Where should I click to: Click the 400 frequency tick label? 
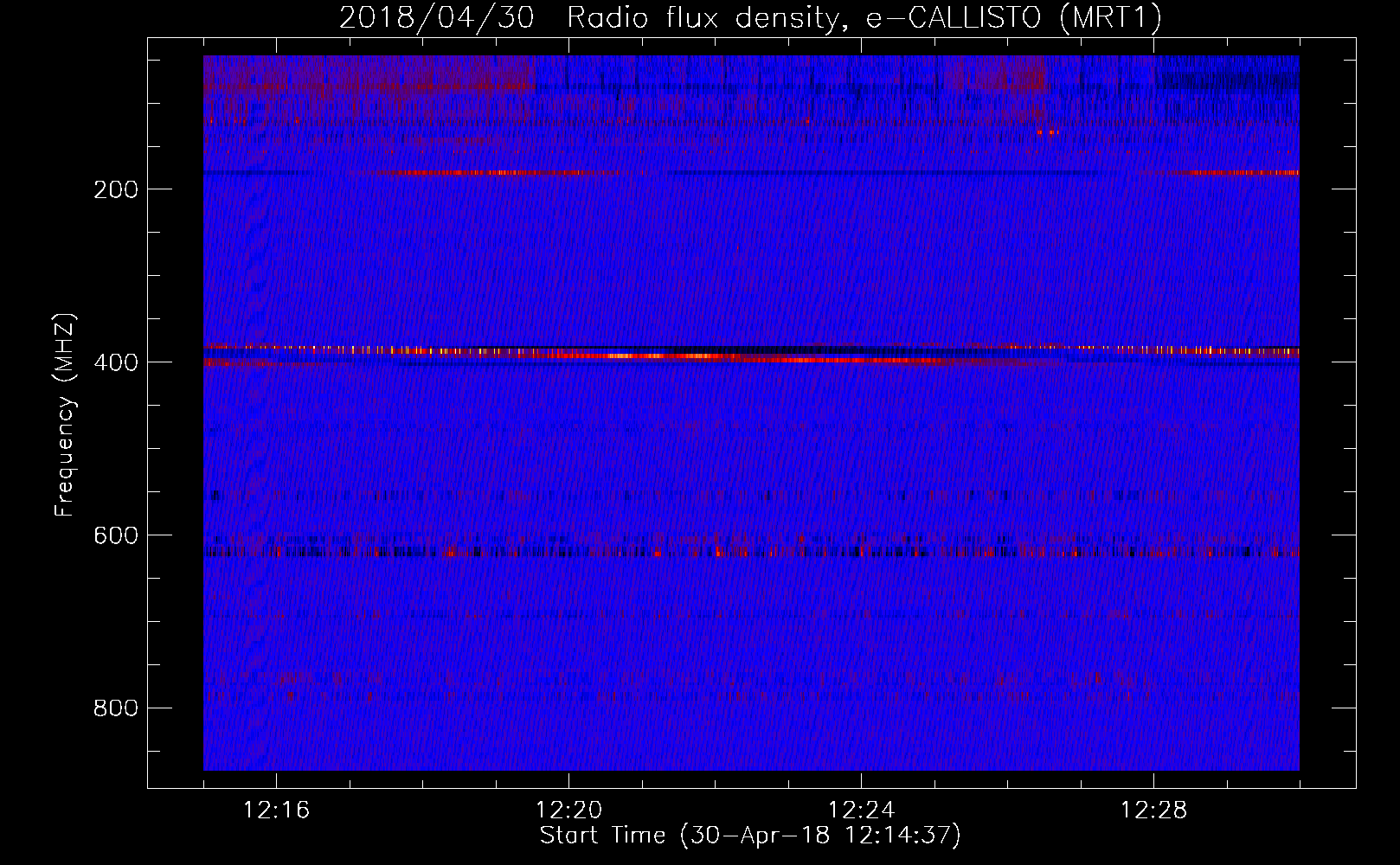coord(116,362)
